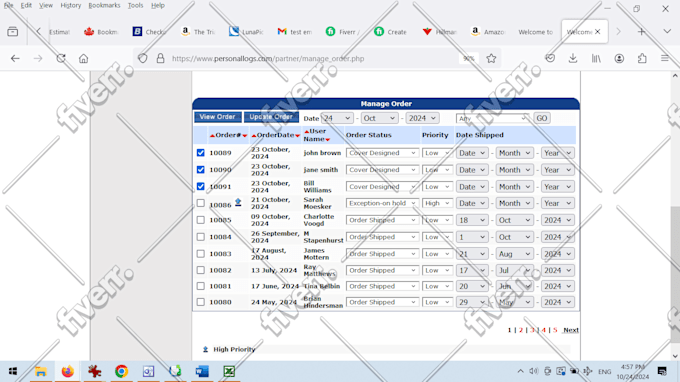Image resolution: width=680 pixels, height=382 pixels.
Task: Open Chrome from the taskbar
Action: click(x=121, y=372)
